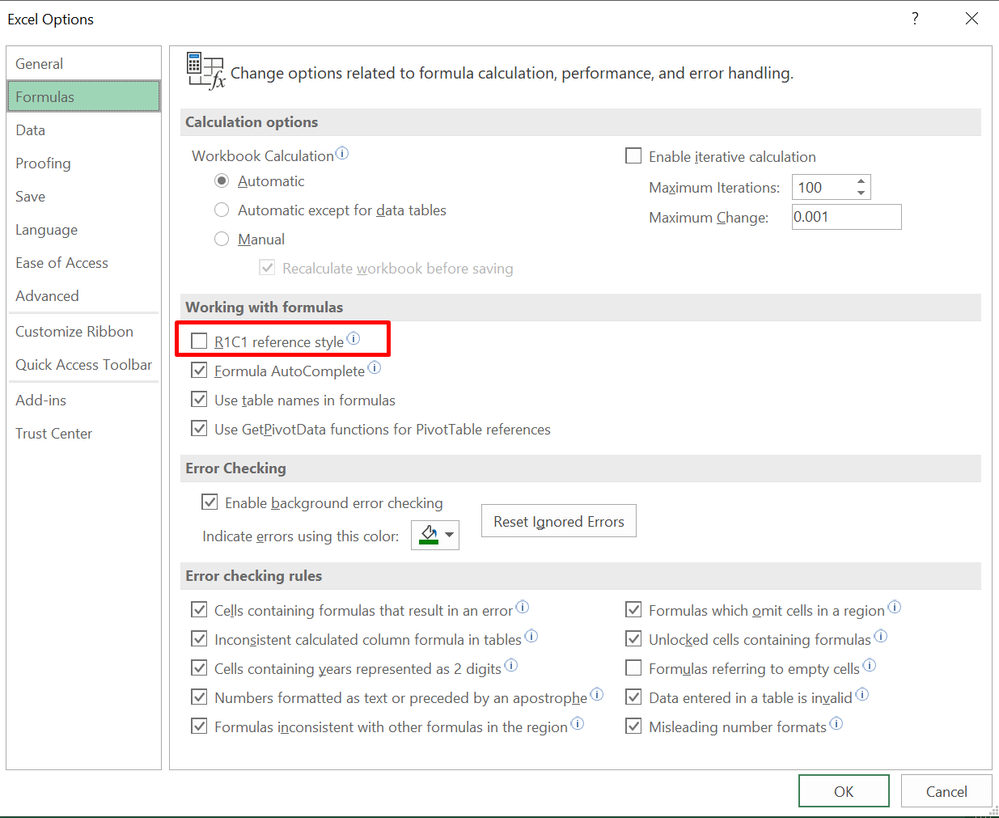
Task: Check Enable iterative calculation
Action: coord(633,156)
